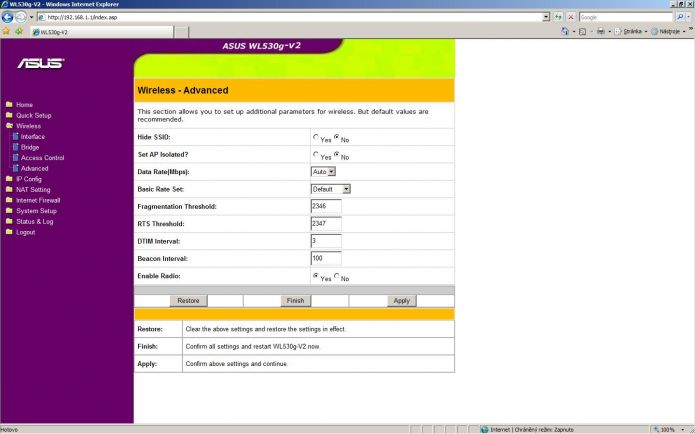The width and height of the screenshot is (695, 434).
Task: Collapse the Wireless sidebar folder
Action: (x=28, y=126)
